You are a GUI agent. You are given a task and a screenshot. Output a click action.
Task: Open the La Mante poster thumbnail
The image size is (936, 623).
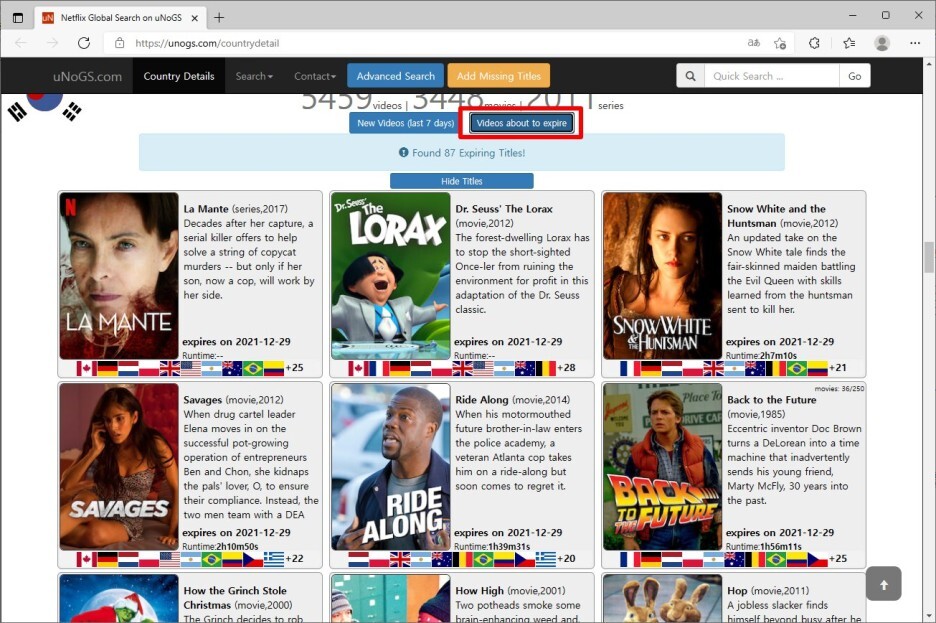pyautogui.click(x=119, y=276)
